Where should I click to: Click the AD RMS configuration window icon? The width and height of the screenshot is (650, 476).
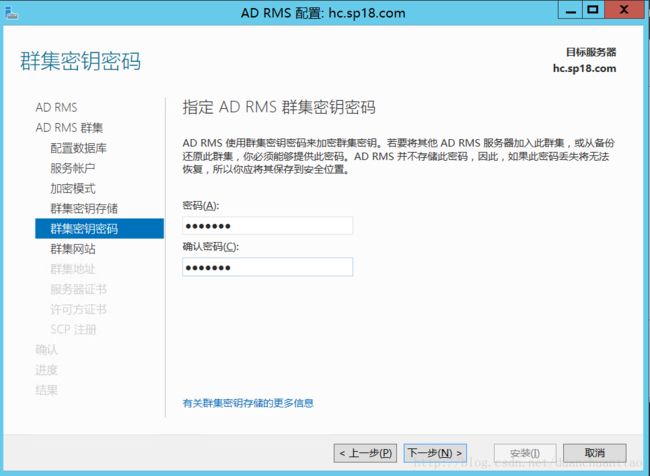[11, 12]
